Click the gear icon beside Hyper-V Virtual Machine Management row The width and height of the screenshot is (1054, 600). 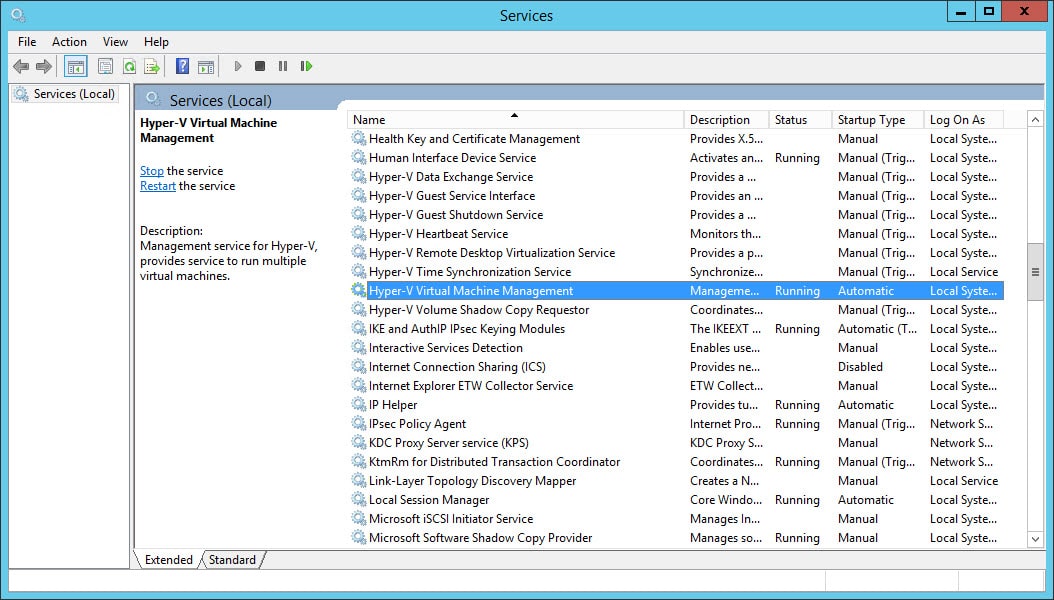[x=359, y=290]
